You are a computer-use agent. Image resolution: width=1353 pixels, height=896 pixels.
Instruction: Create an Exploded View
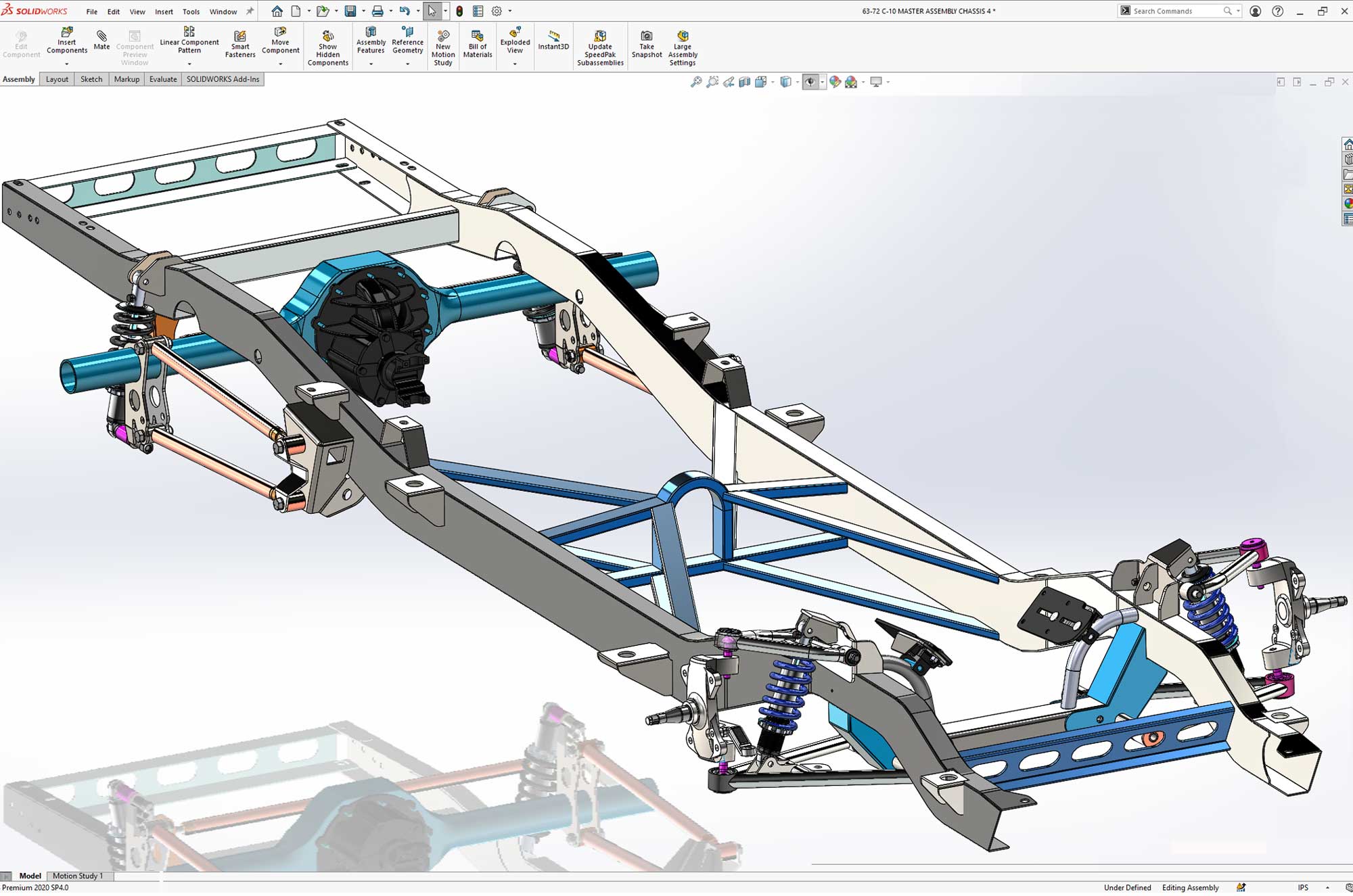[x=515, y=41]
